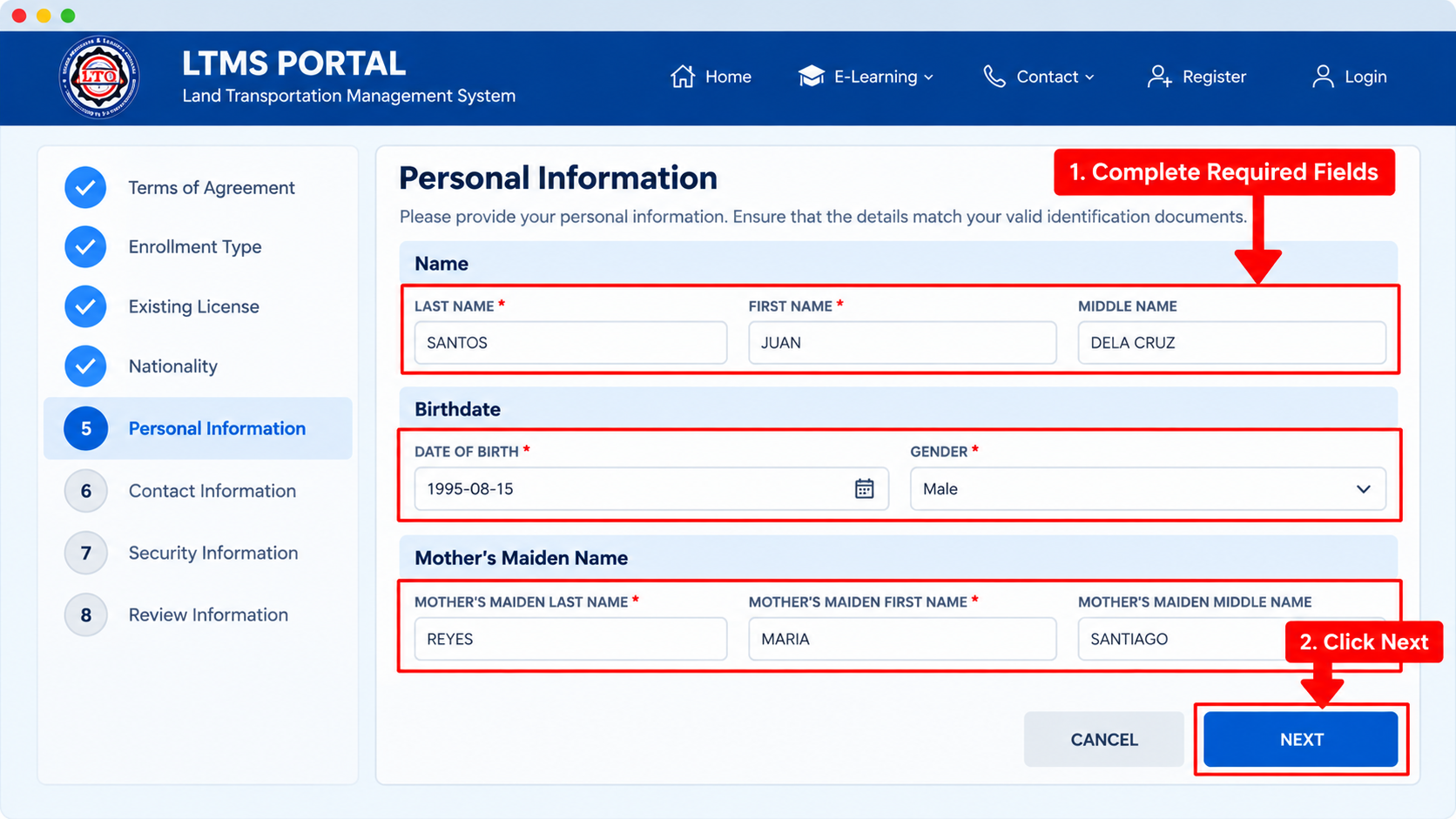This screenshot has width=1456, height=819.
Task: Open the date of birth calendar picker
Action: point(864,489)
